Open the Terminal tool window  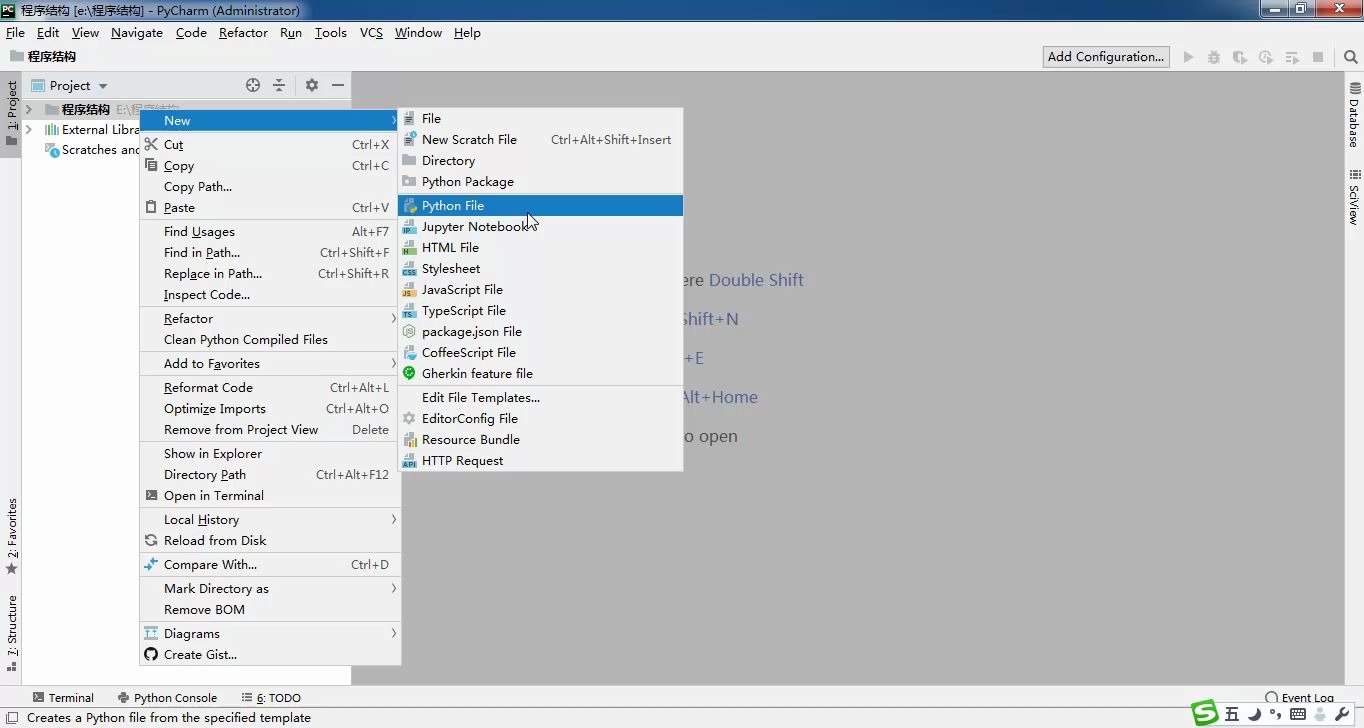pyautogui.click(x=62, y=697)
